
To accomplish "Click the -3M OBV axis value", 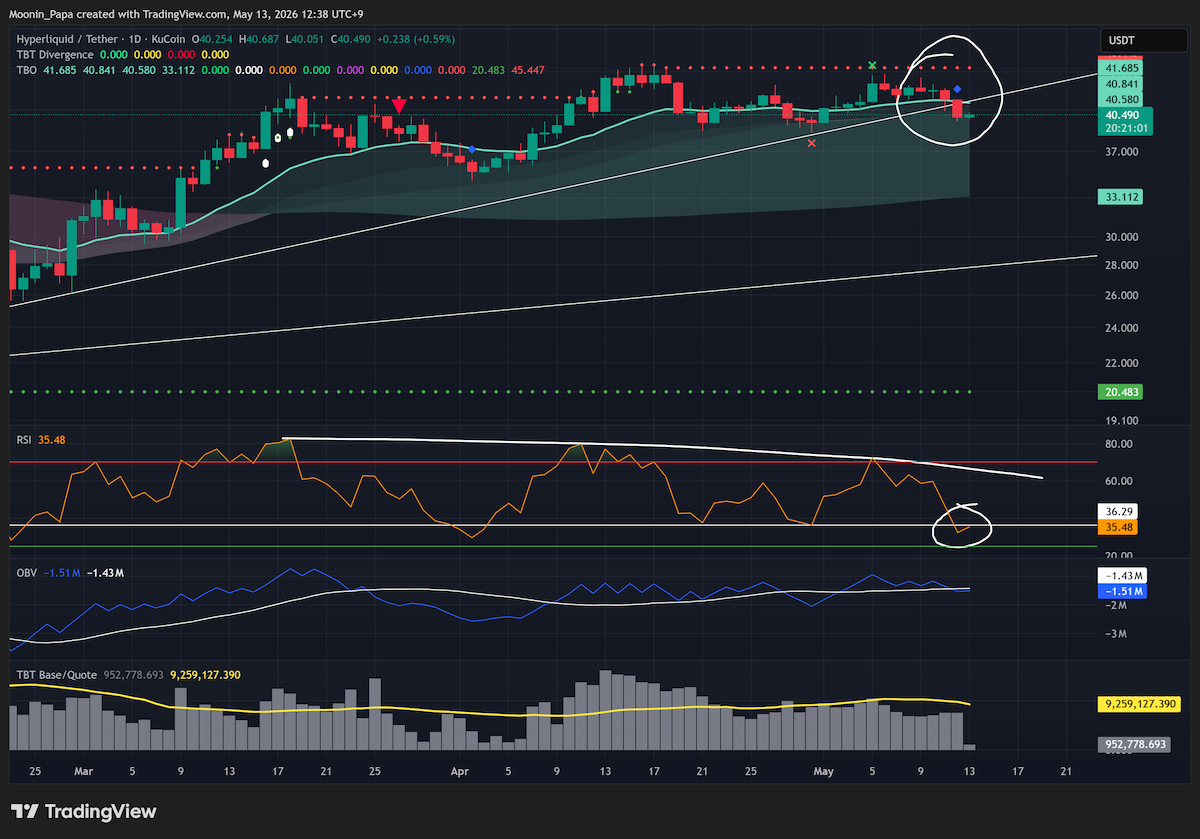I will pyautogui.click(x=1116, y=634).
